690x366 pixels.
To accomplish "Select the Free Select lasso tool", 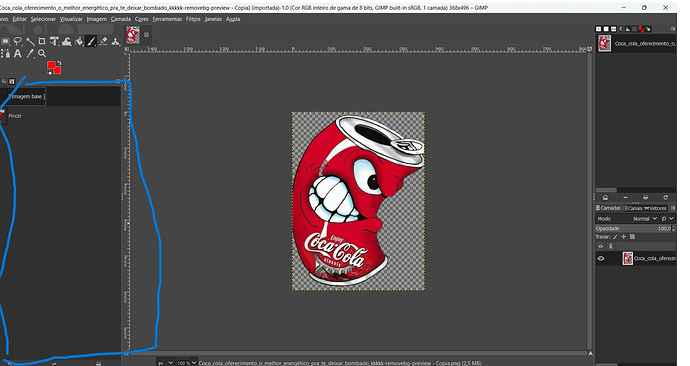I will 18,41.
